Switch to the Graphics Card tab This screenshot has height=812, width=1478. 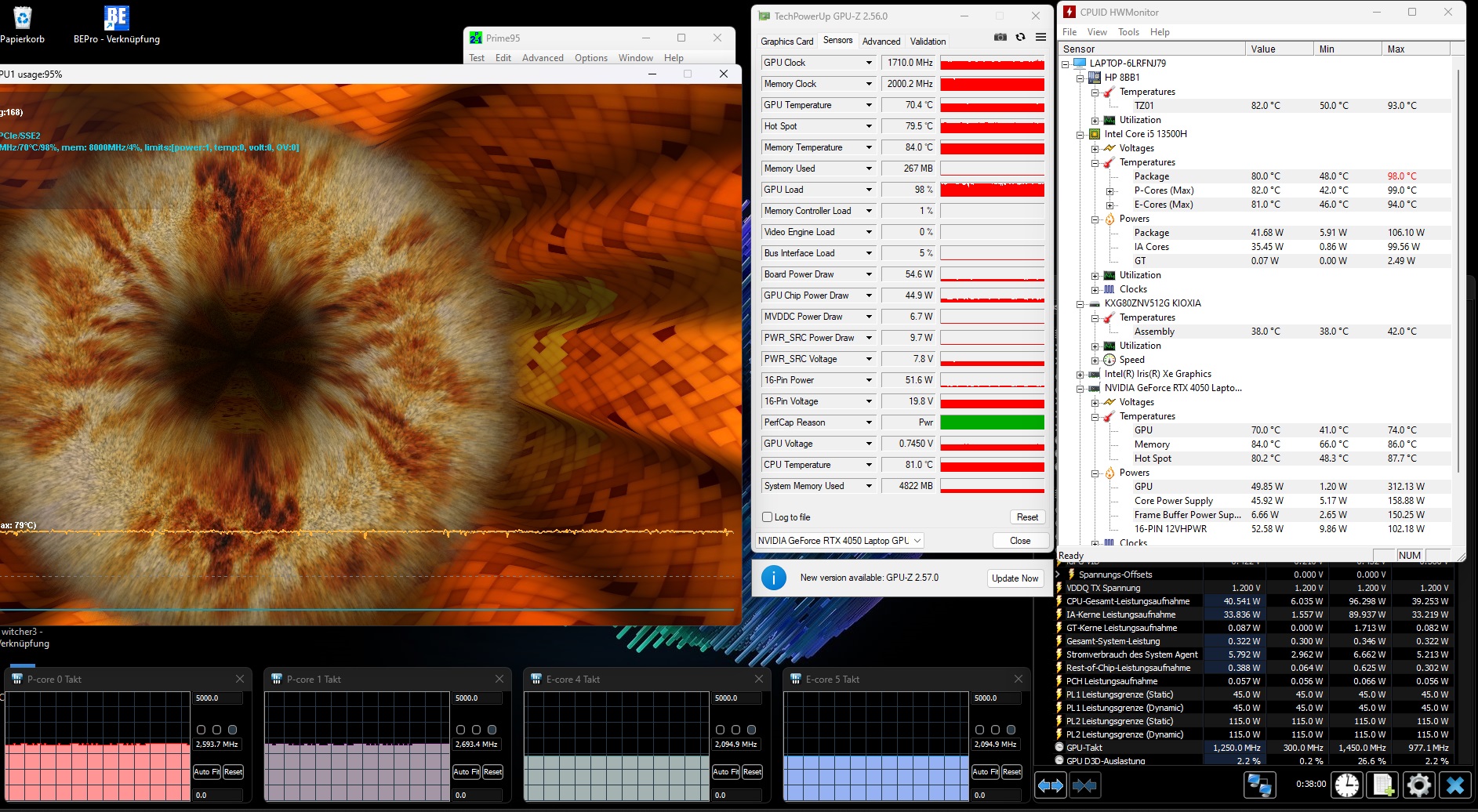pyautogui.click(x=786, y=42)
